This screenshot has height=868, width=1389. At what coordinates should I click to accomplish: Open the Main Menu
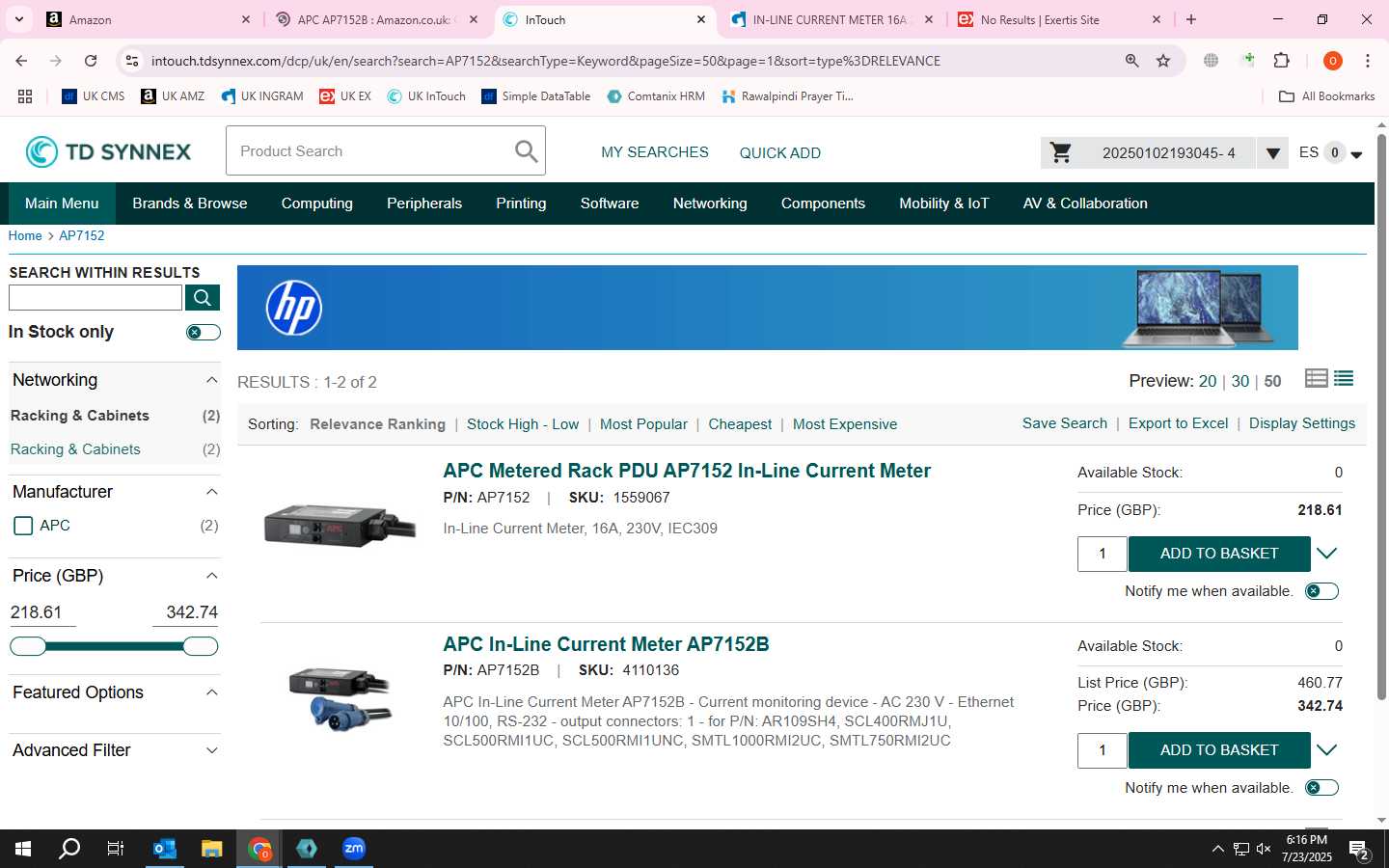[x=62, y=203]
